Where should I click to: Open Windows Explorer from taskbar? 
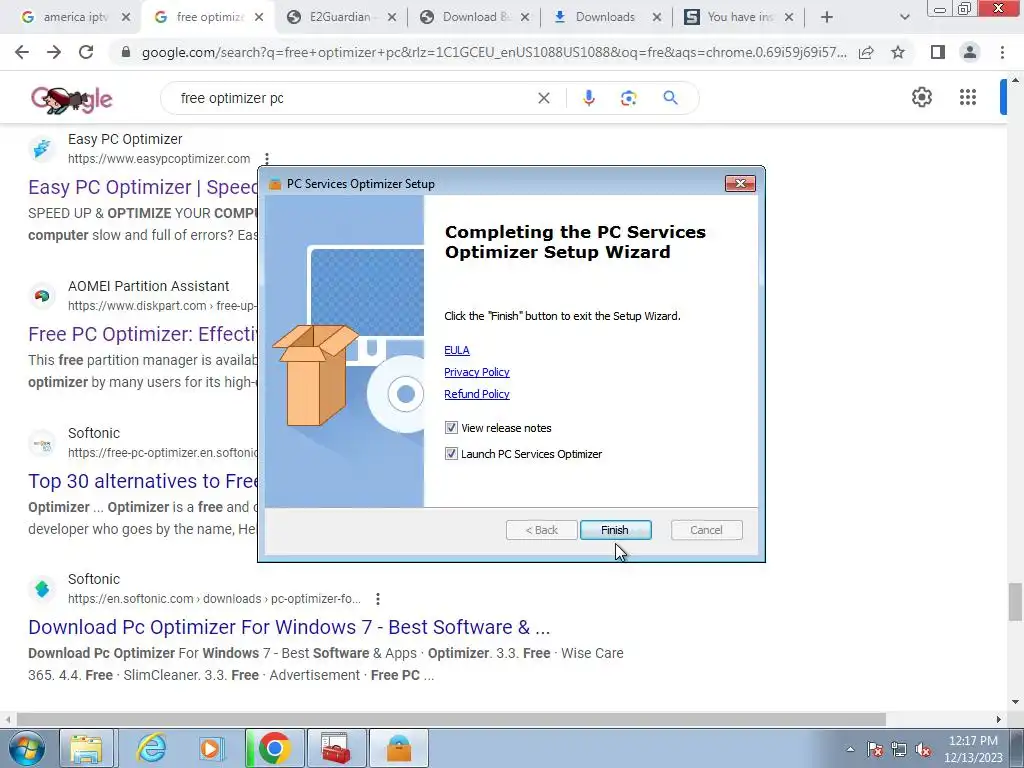86,748
